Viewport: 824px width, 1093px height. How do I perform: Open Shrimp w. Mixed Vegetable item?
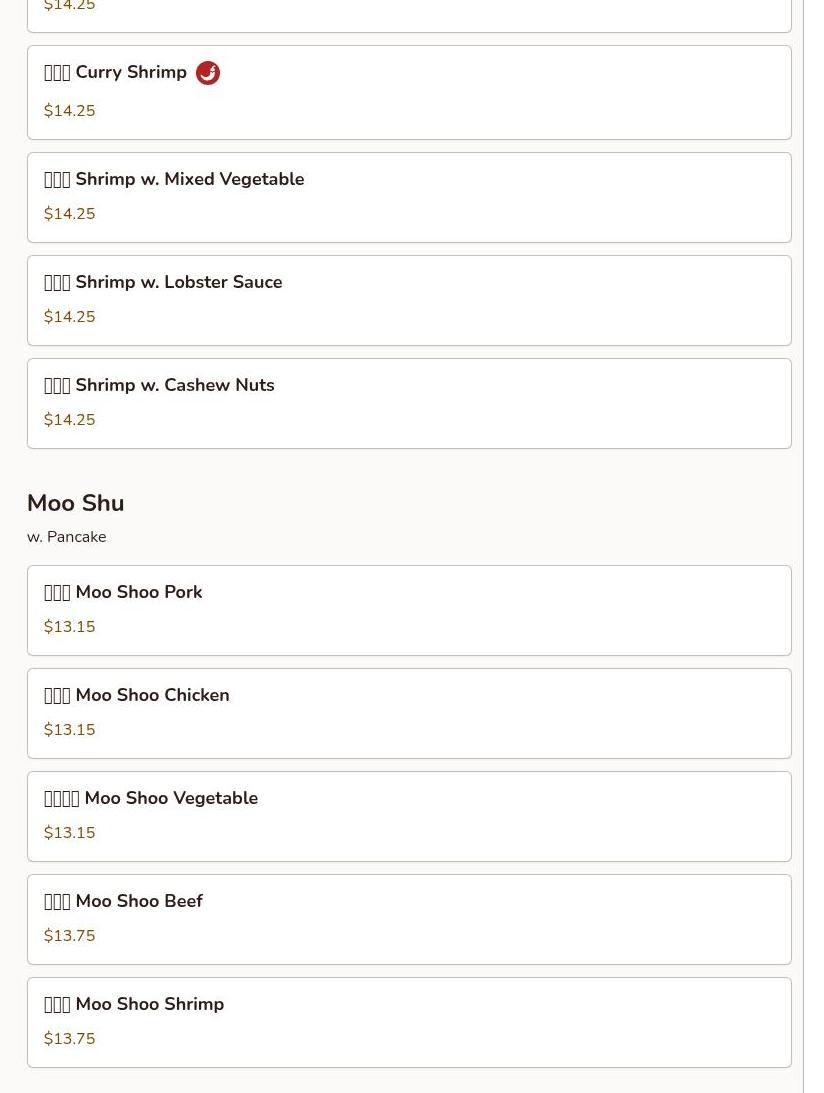(409, 198)
